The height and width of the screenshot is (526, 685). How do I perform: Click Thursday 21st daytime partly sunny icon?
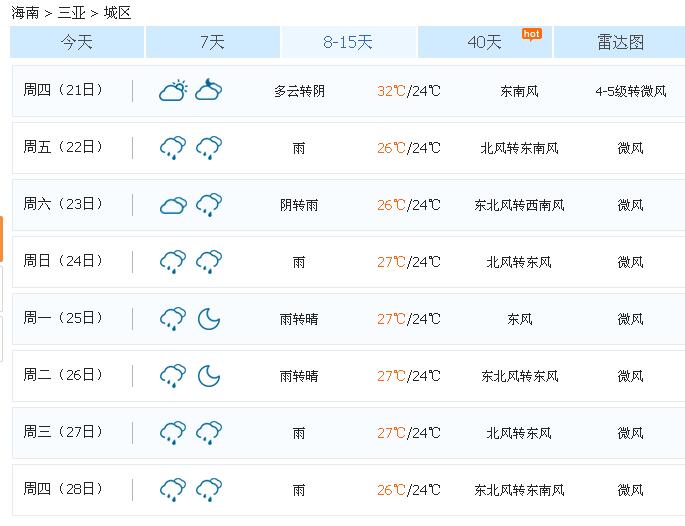[173, 91]
